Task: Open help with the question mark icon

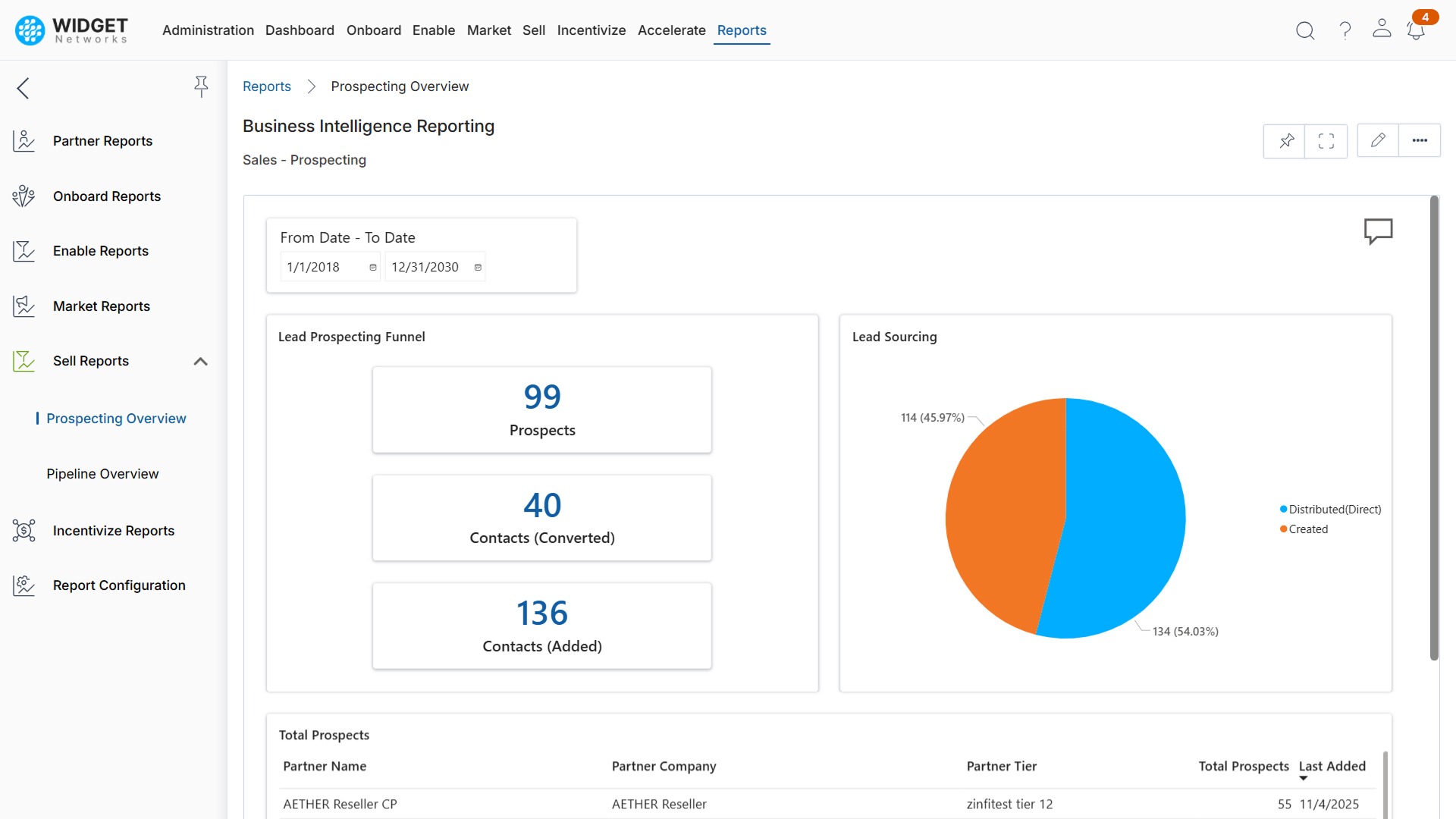Action: pos(1345,30)
